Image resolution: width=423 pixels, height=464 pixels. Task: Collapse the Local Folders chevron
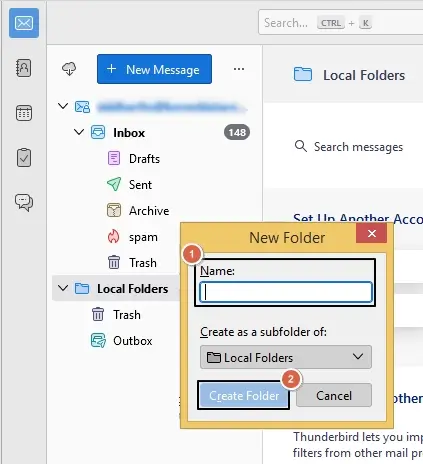[63, 288]
